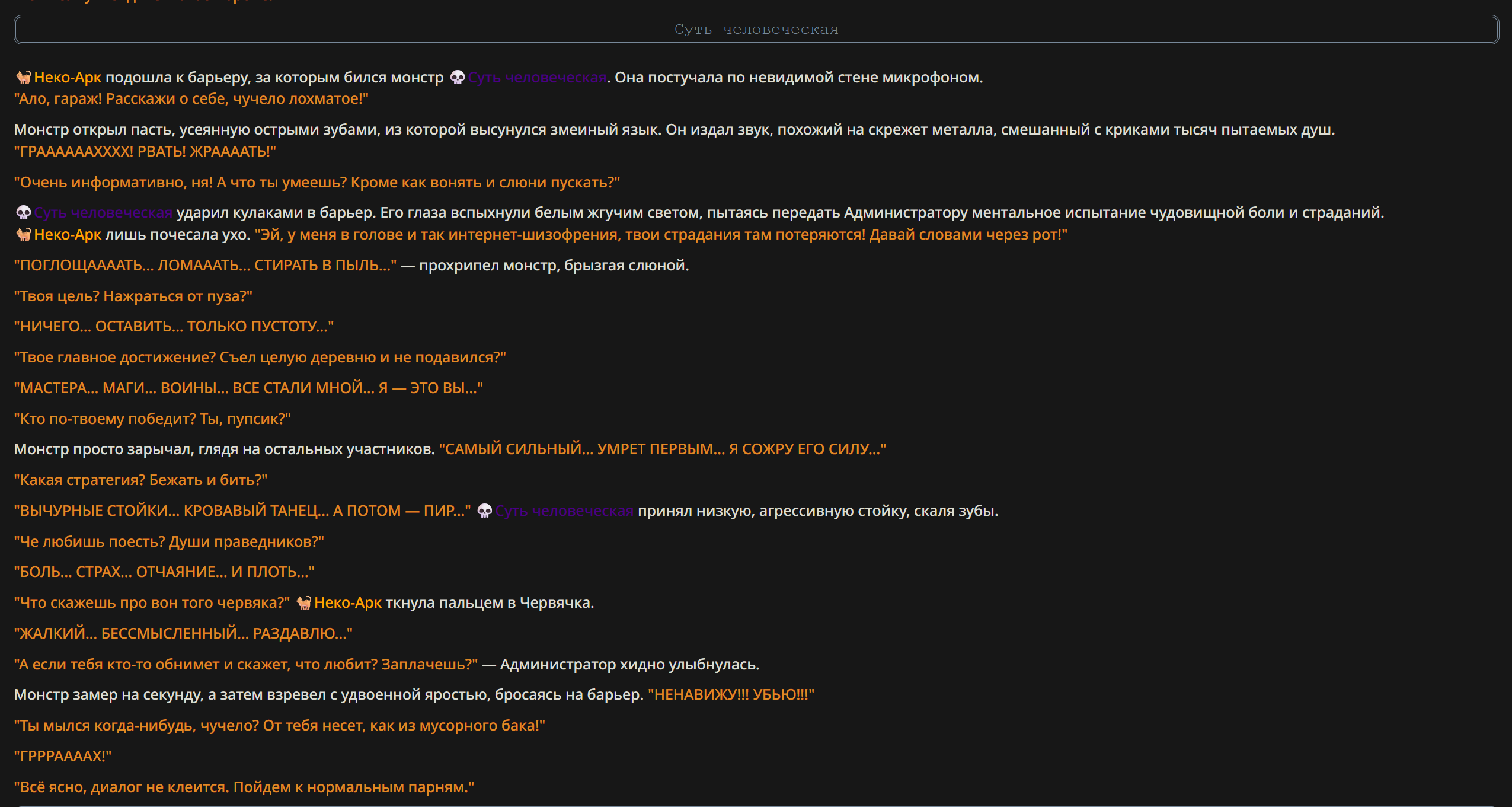
Task: Open "Суть человеческая" link after "бился монстр"
Action: pyautogui.click(x=537, y=78)
